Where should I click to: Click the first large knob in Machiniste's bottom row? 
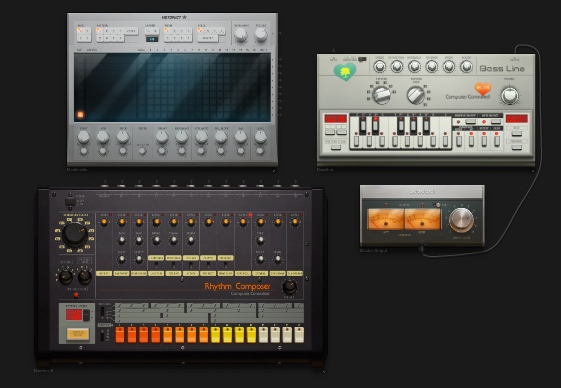coord(83,137)
